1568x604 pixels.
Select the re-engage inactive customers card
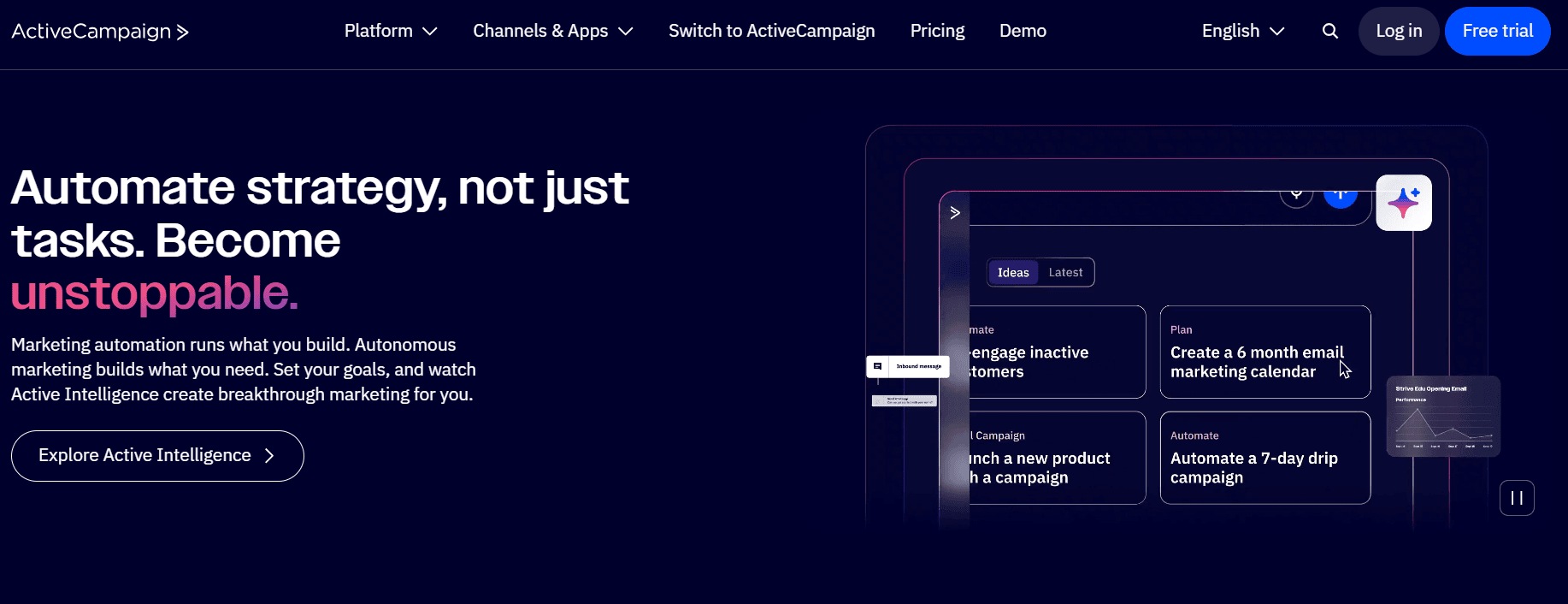point(1058,352)
